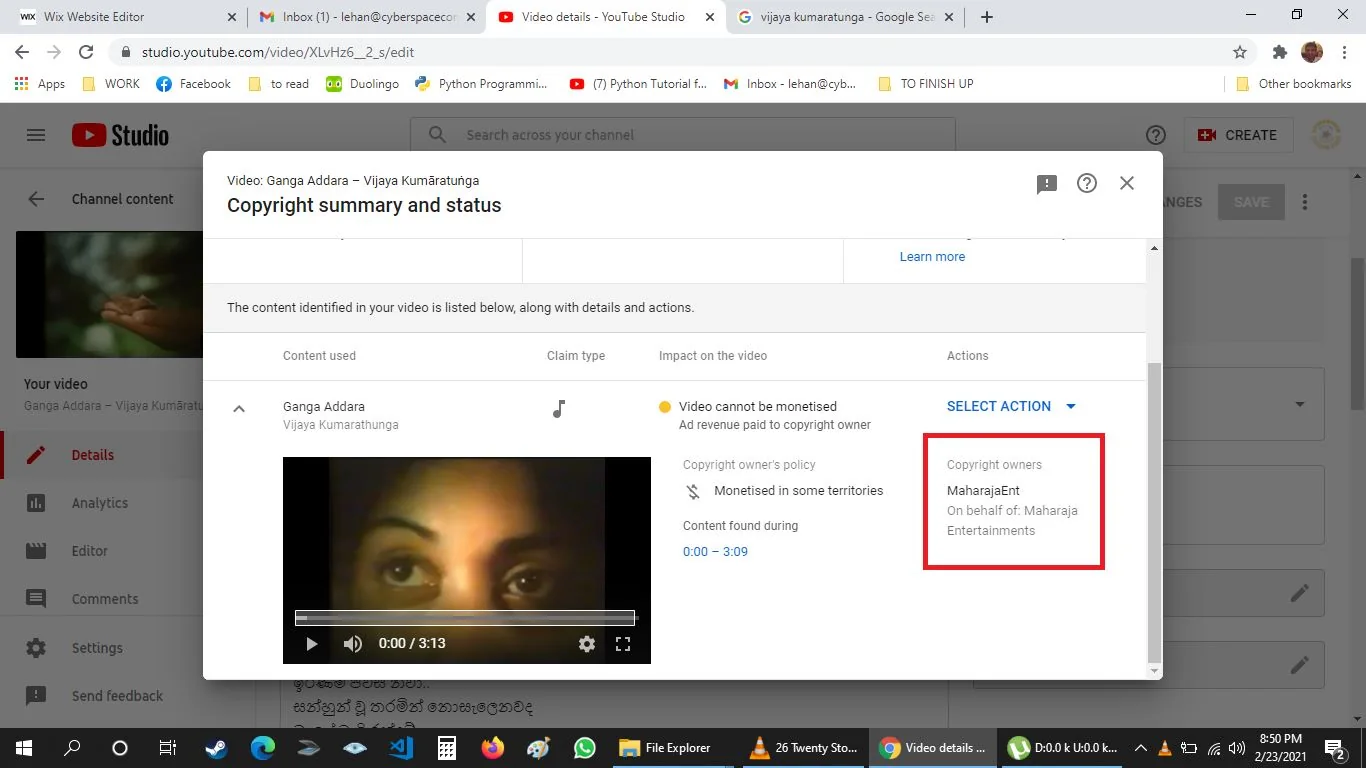Reload the current page
1366x768 pixels.
click(86, 52)
